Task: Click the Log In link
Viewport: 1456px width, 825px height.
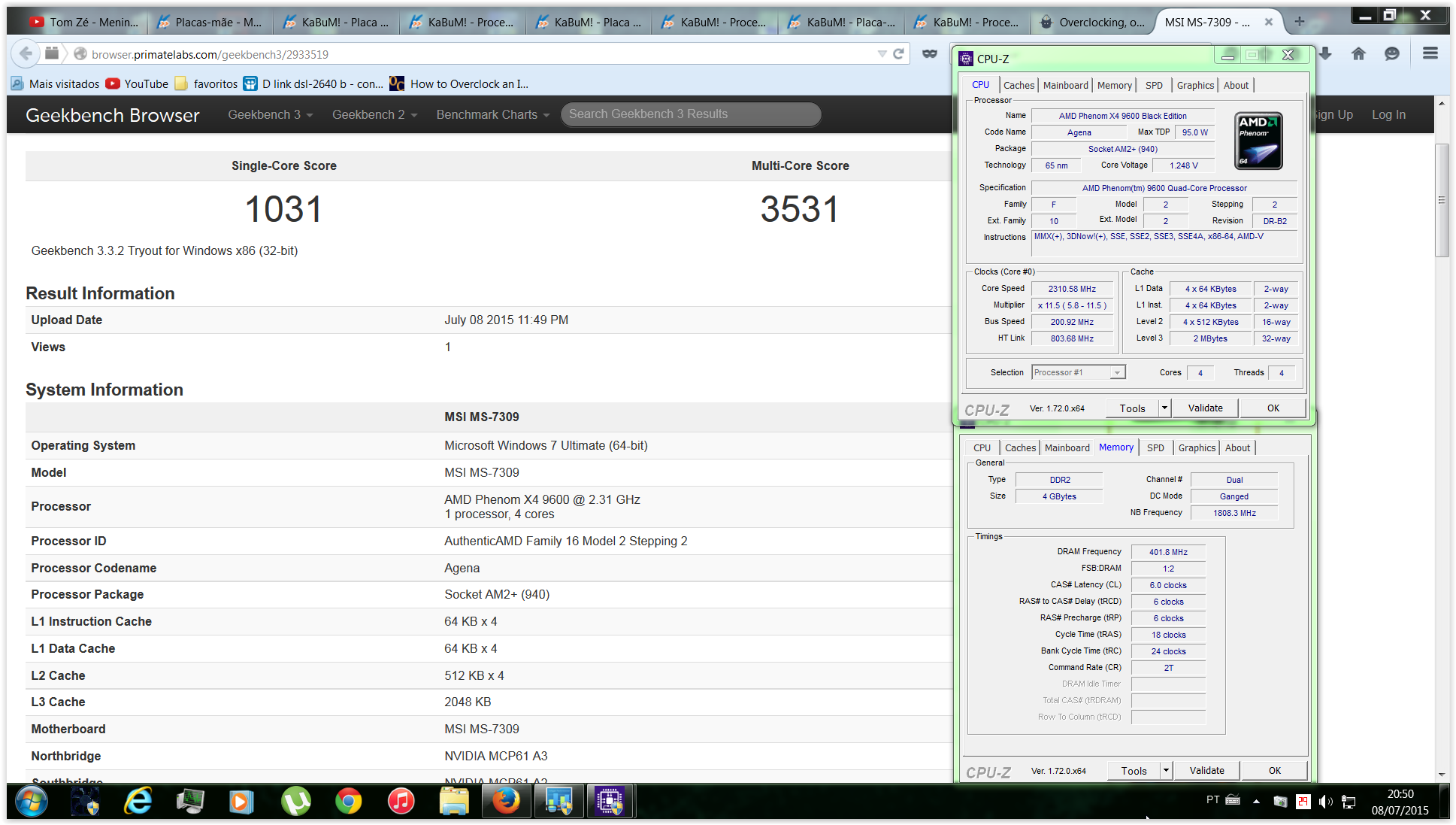Action: [1388, 114]
